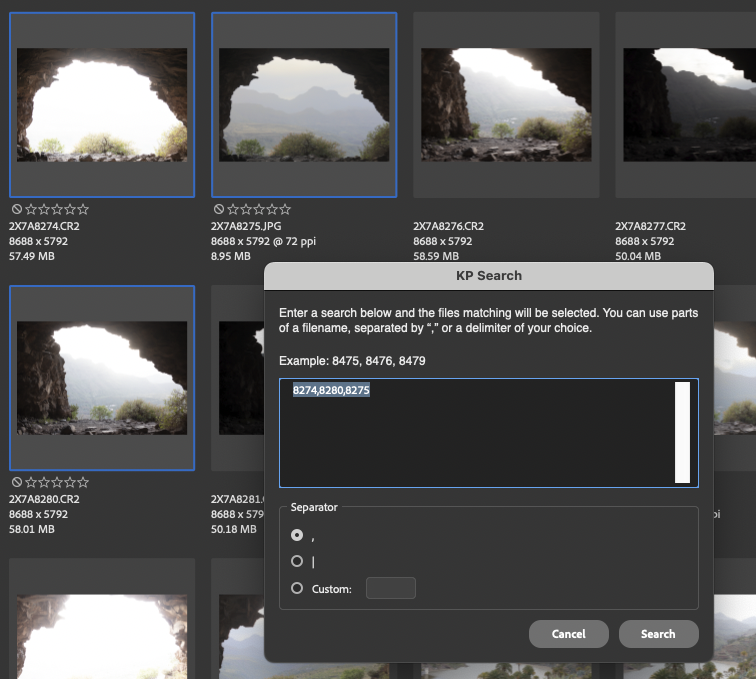Click the text area's vertical scrollbar

682,432
